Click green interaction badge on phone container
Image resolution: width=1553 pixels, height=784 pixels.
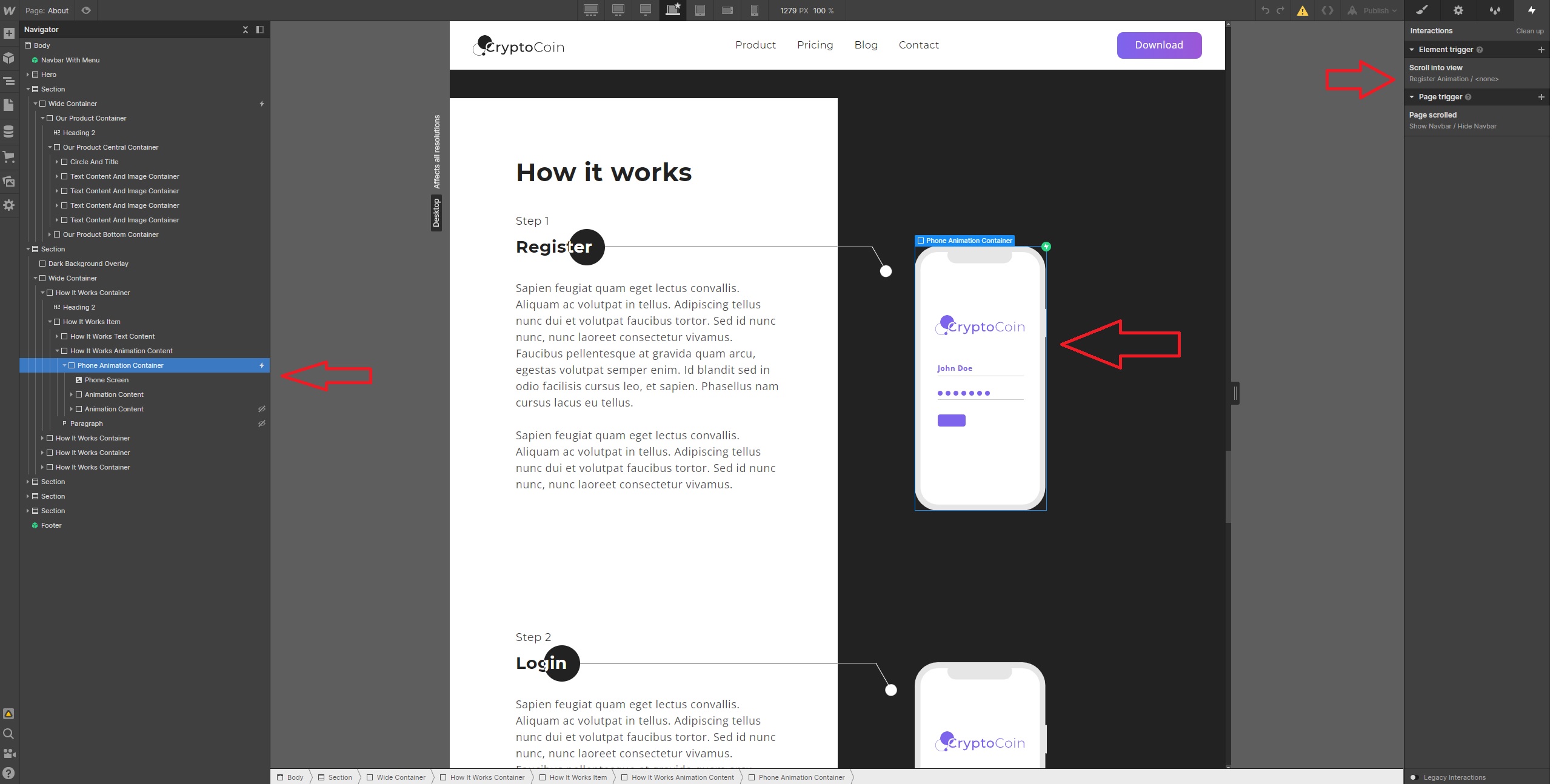(x=1046, y=247)
